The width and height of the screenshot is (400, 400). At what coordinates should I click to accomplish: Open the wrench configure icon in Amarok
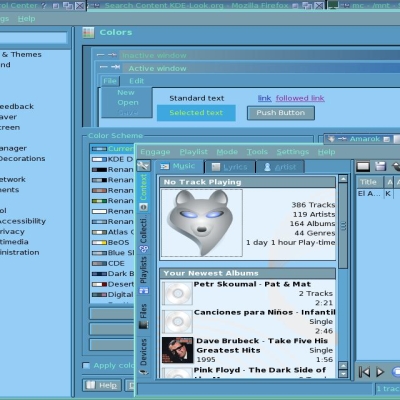click(x=144, y=166)
